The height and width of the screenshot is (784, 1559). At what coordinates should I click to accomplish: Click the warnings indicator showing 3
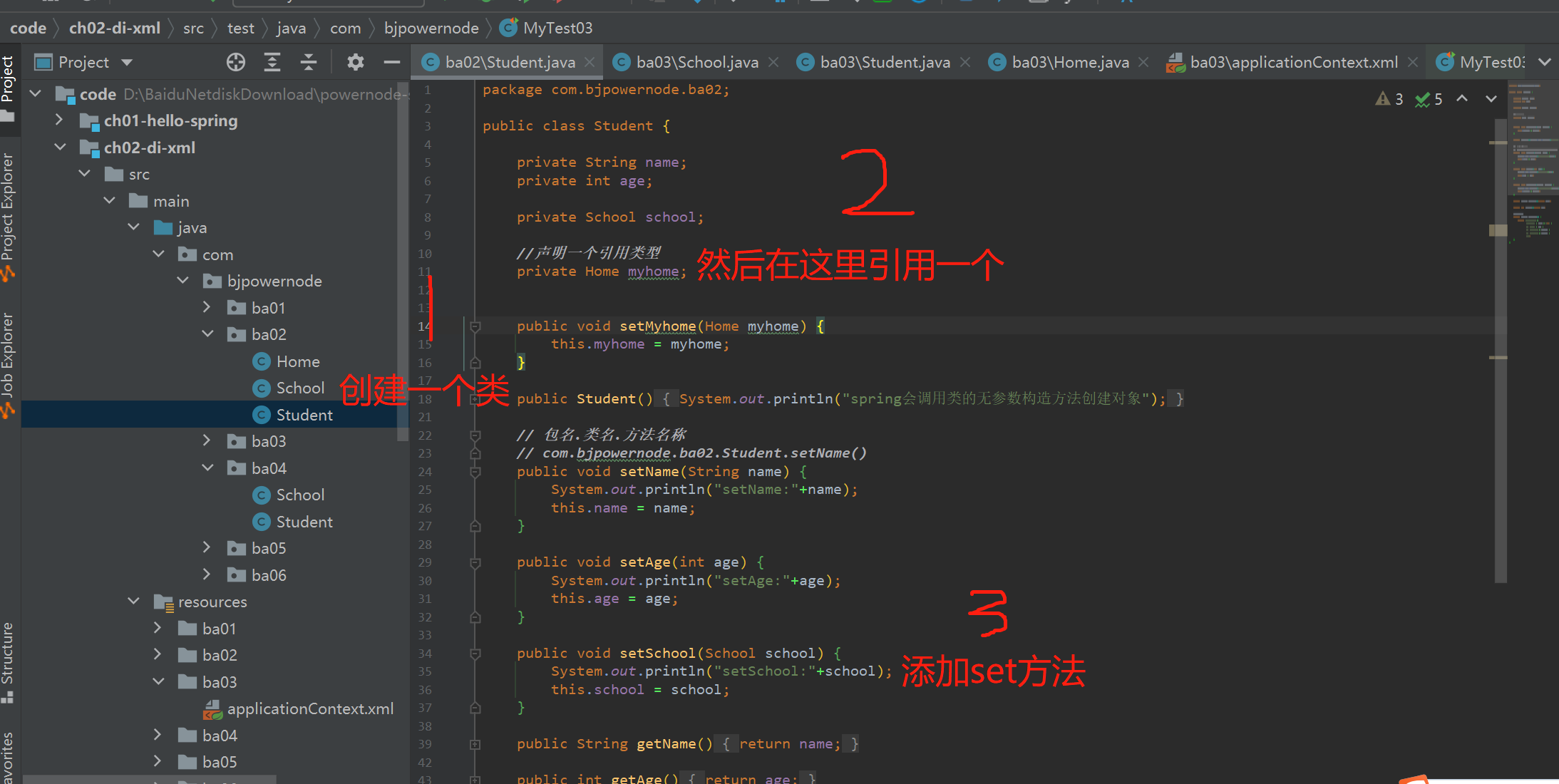coord(1389,99)
